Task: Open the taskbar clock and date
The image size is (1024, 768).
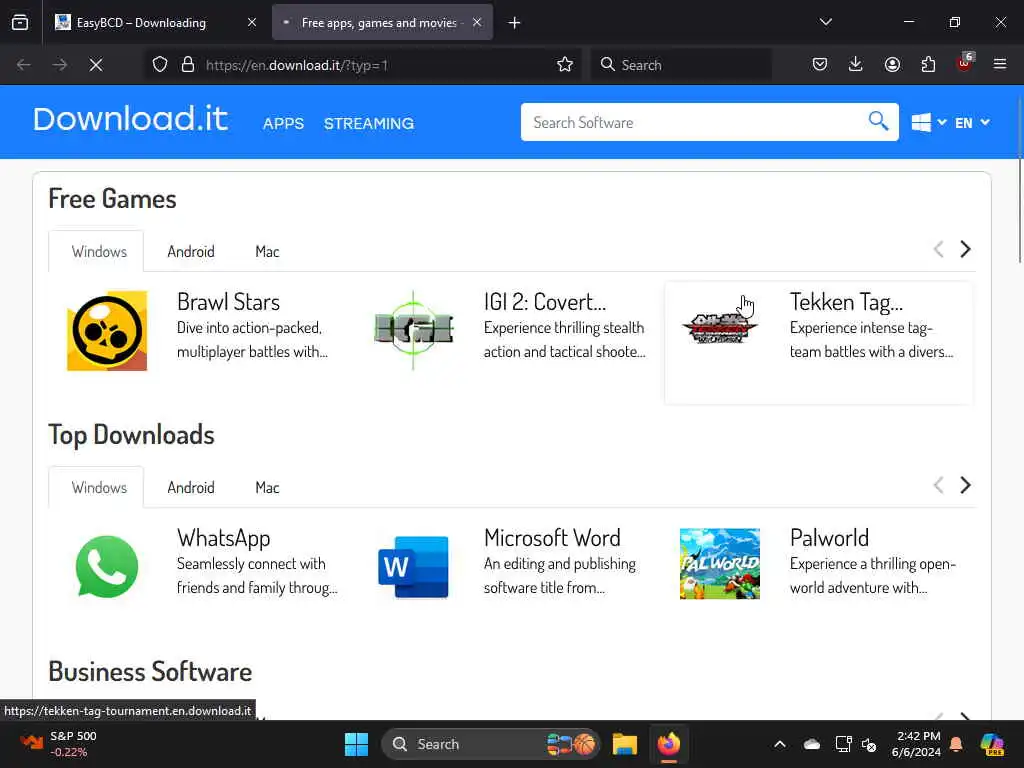Action: [x=918, y=744]
